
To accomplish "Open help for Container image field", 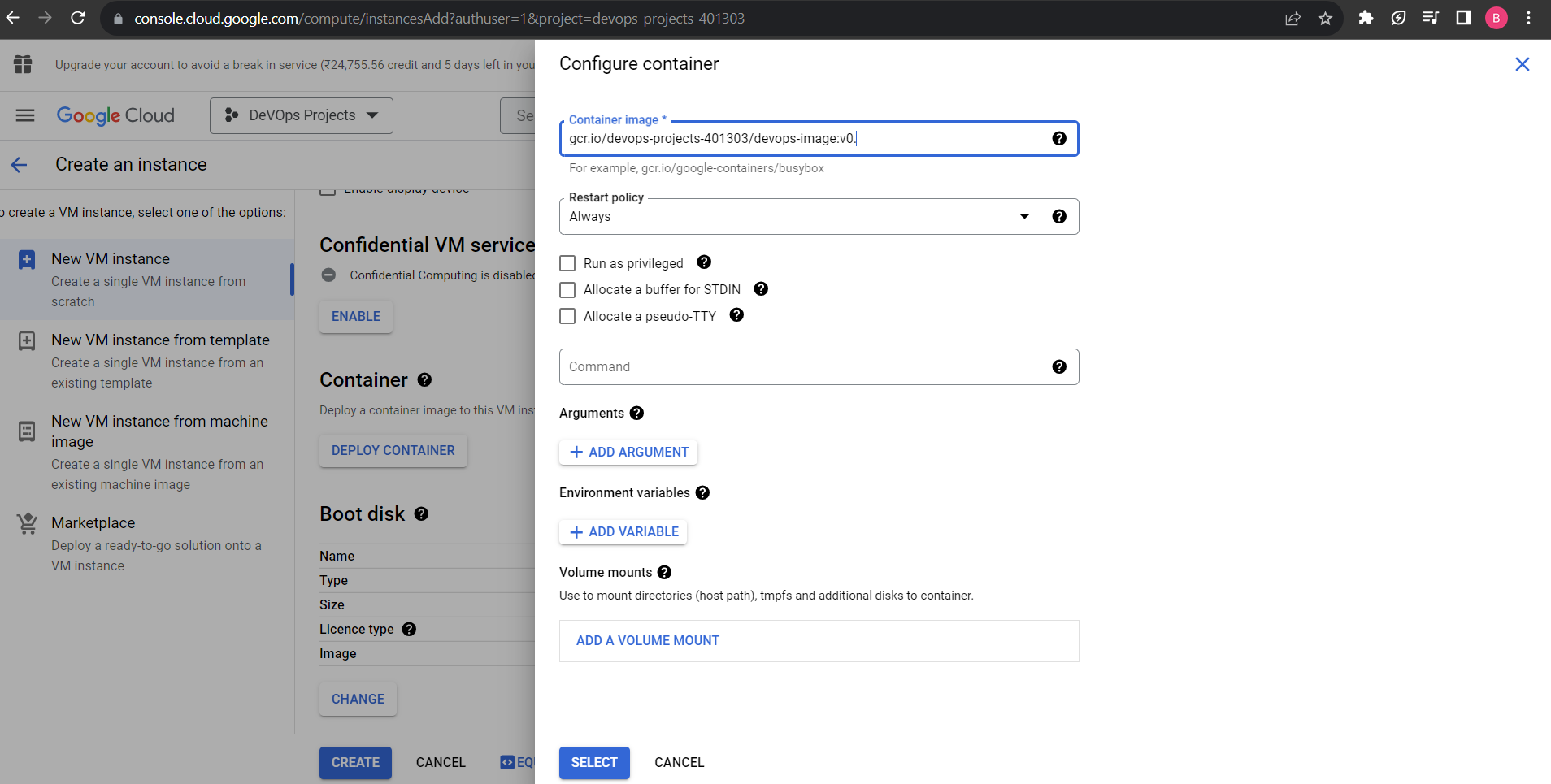I will click(x=1058, y=138).
